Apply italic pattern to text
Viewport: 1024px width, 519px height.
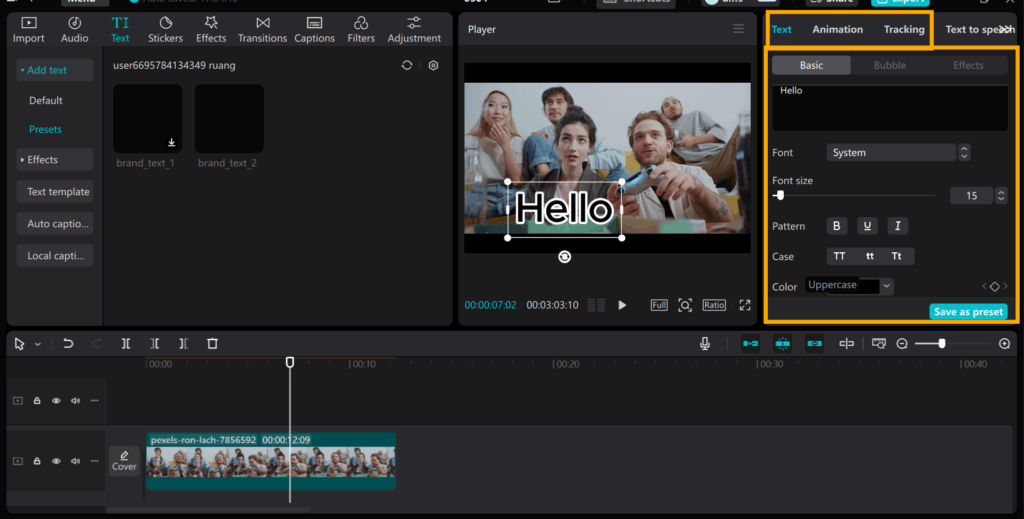898,226
